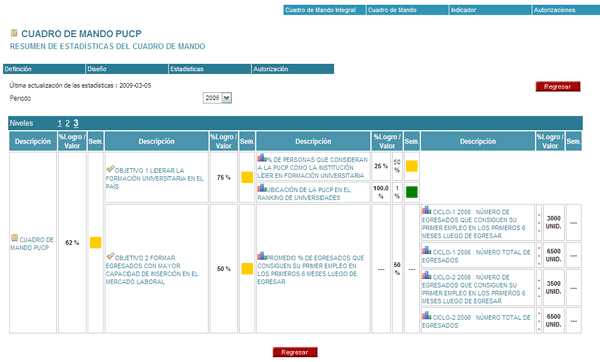
Task: Click chart icon for % de personas indicator
Action: coord(262,158)
